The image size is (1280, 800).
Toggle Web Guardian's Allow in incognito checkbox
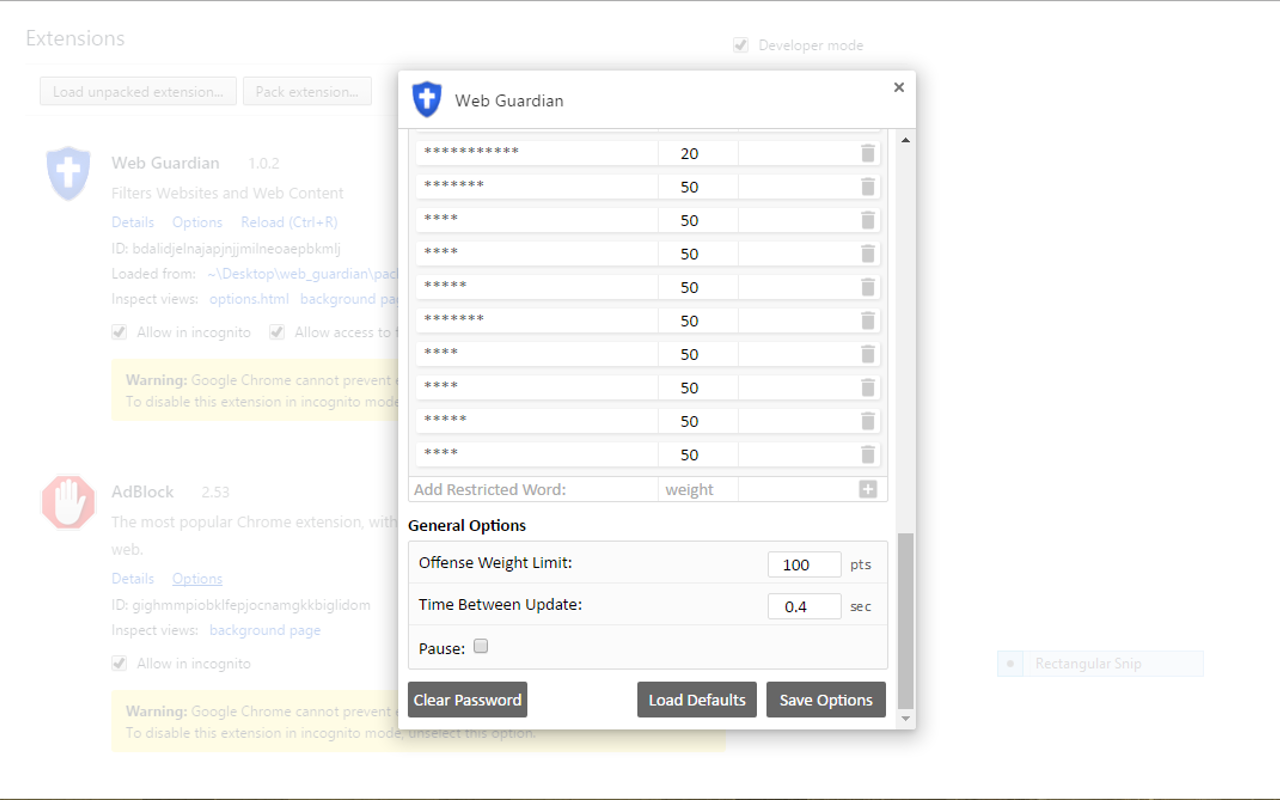[x=119, y=332]
